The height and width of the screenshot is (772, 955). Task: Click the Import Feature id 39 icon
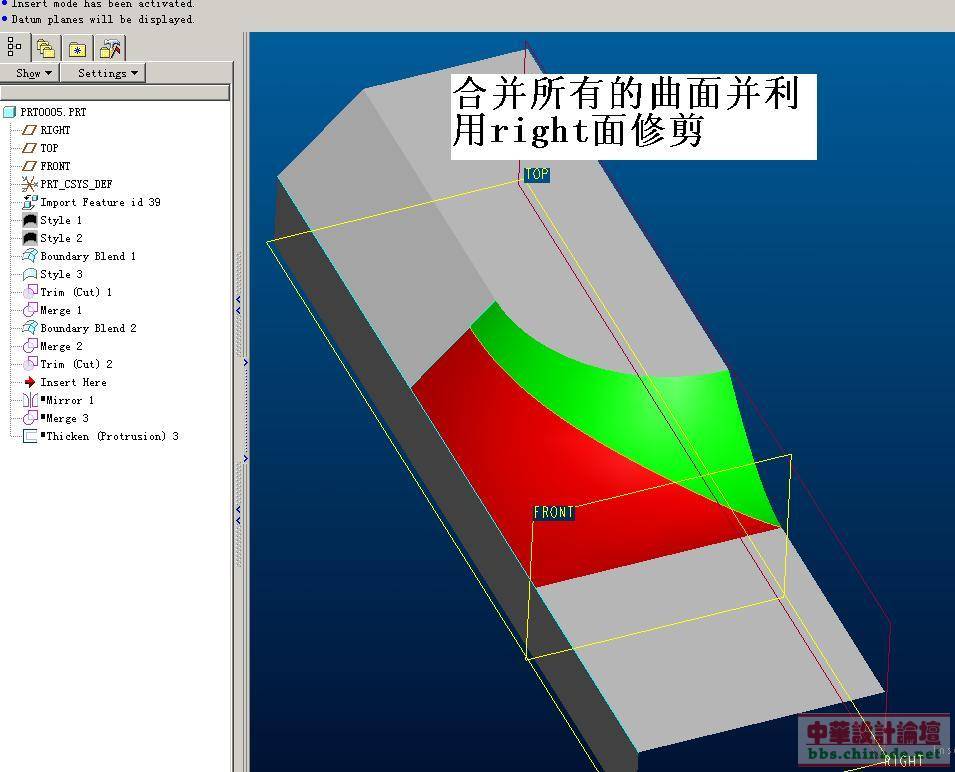coord(29,202)
